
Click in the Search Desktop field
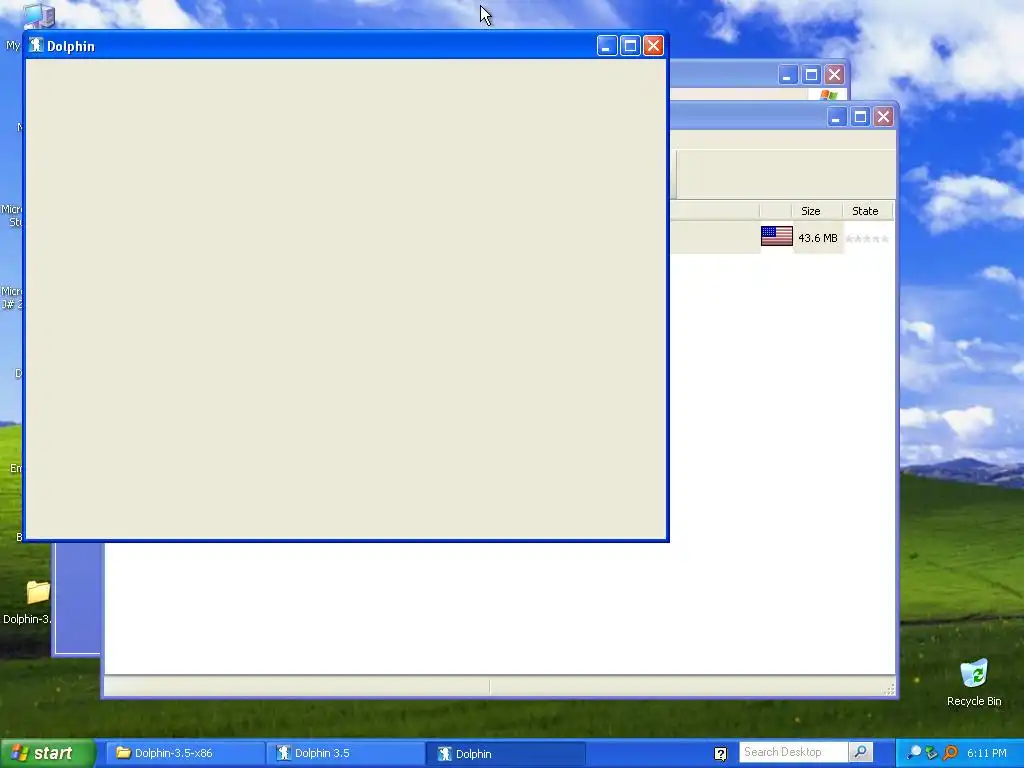[793, 752]
